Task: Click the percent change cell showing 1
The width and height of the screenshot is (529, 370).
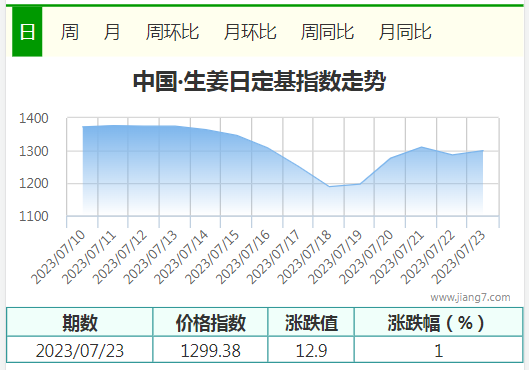Action: 439,350
